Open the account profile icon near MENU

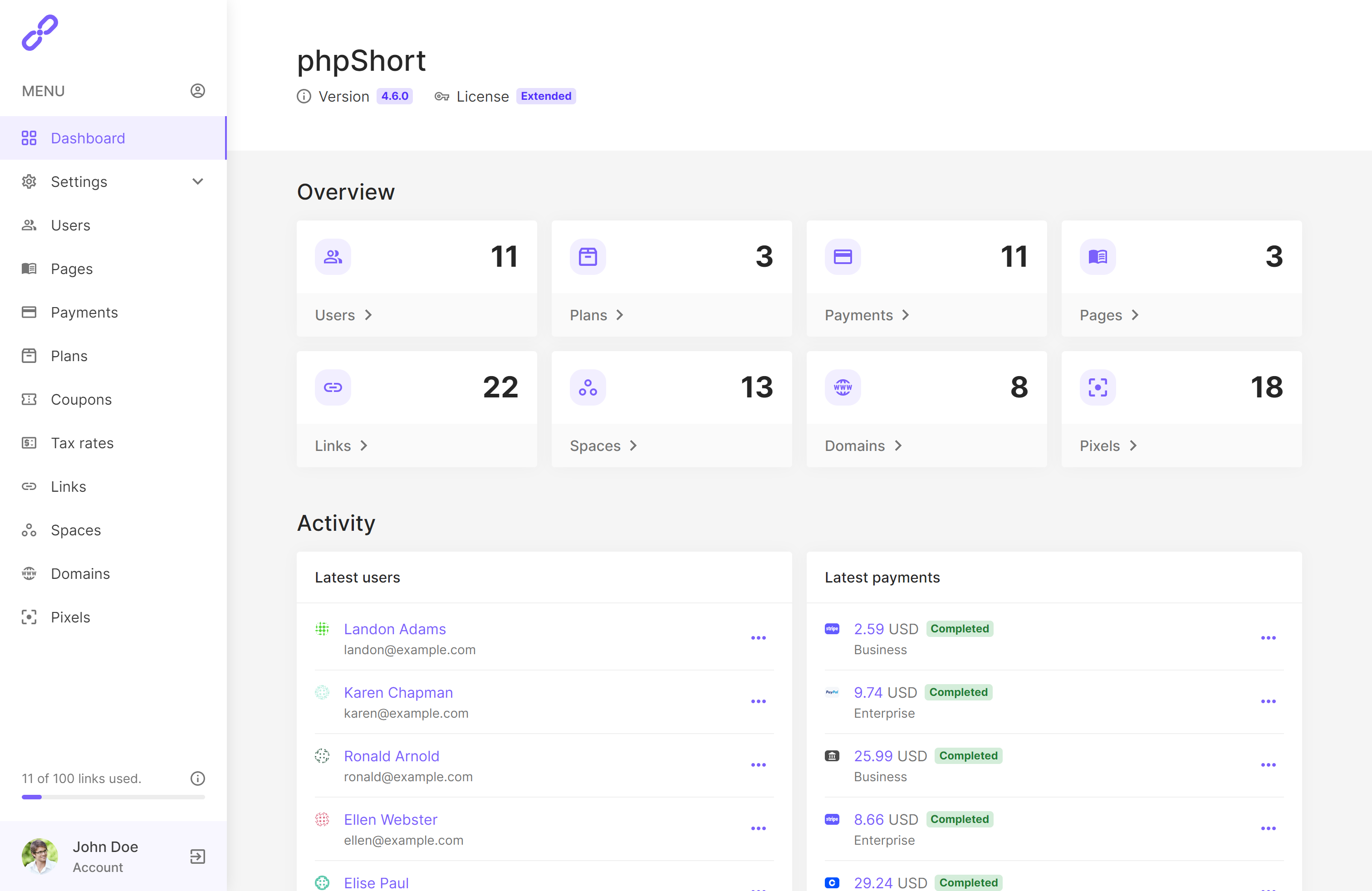tap(198, 90)
